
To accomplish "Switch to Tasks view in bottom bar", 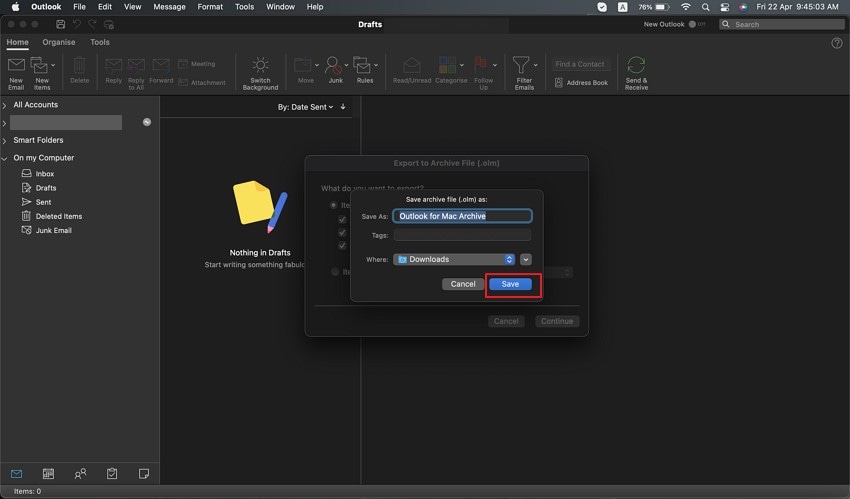I will (x=112, y=474).
